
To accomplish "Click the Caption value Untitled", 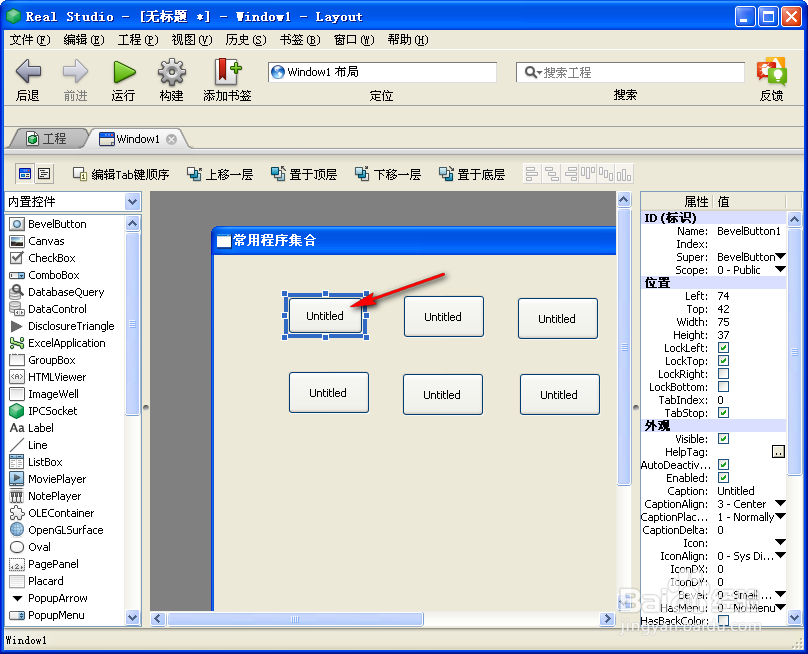I will [736, 491].
